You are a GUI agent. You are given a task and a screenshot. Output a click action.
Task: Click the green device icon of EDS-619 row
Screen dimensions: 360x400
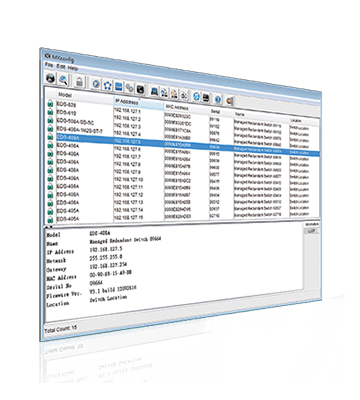(x=50, y=112)
